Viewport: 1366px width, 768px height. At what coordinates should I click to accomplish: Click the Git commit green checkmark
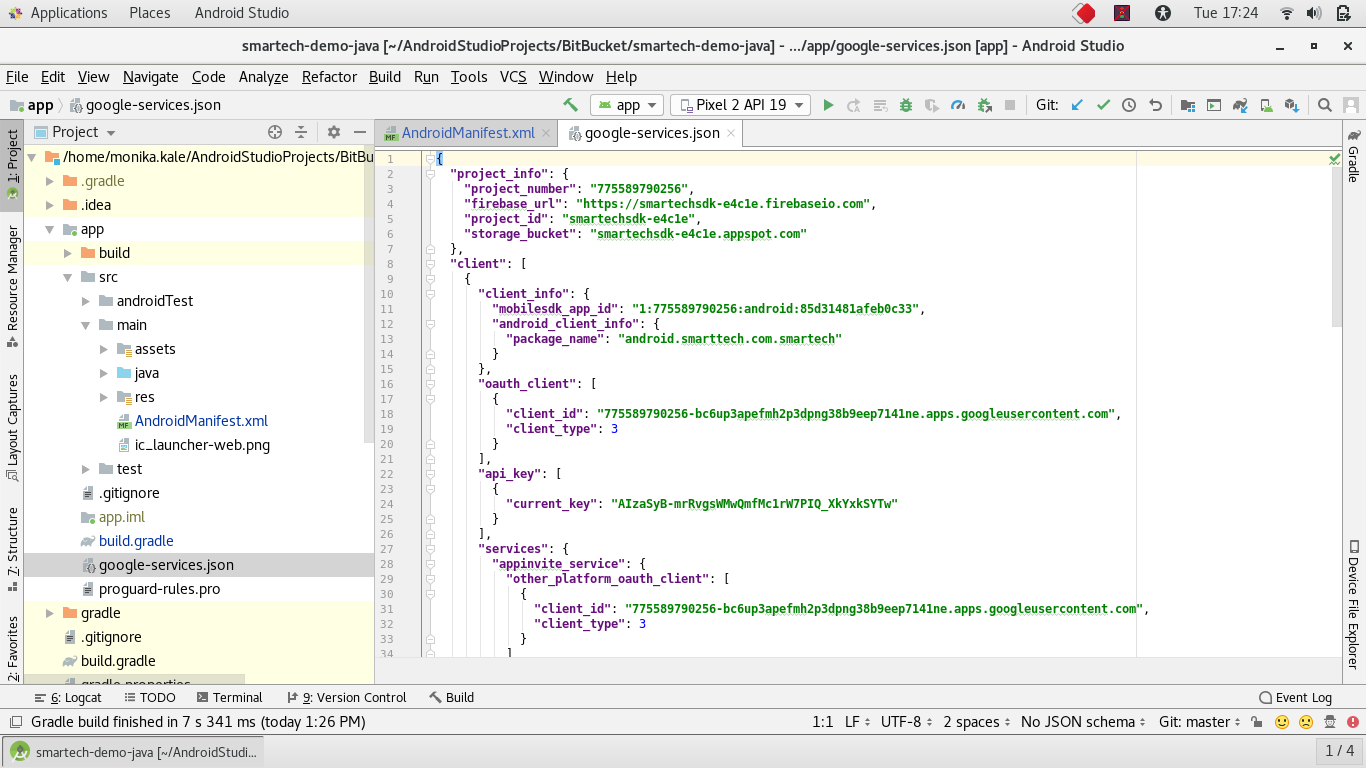pyautogui.click(x=1103, y=104)
